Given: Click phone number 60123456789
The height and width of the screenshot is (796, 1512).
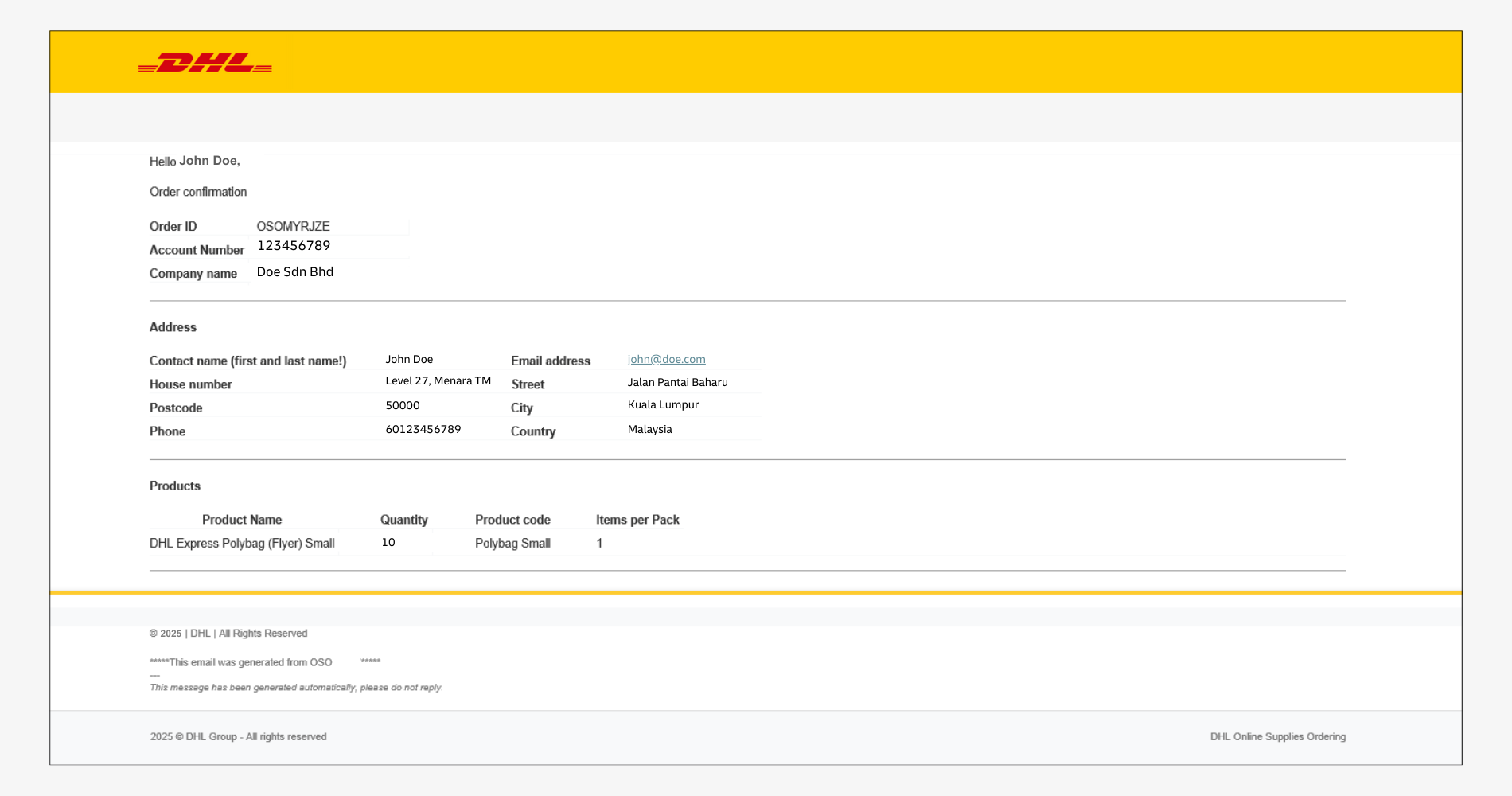Looking at the screenshot, I should click(423, 429).
